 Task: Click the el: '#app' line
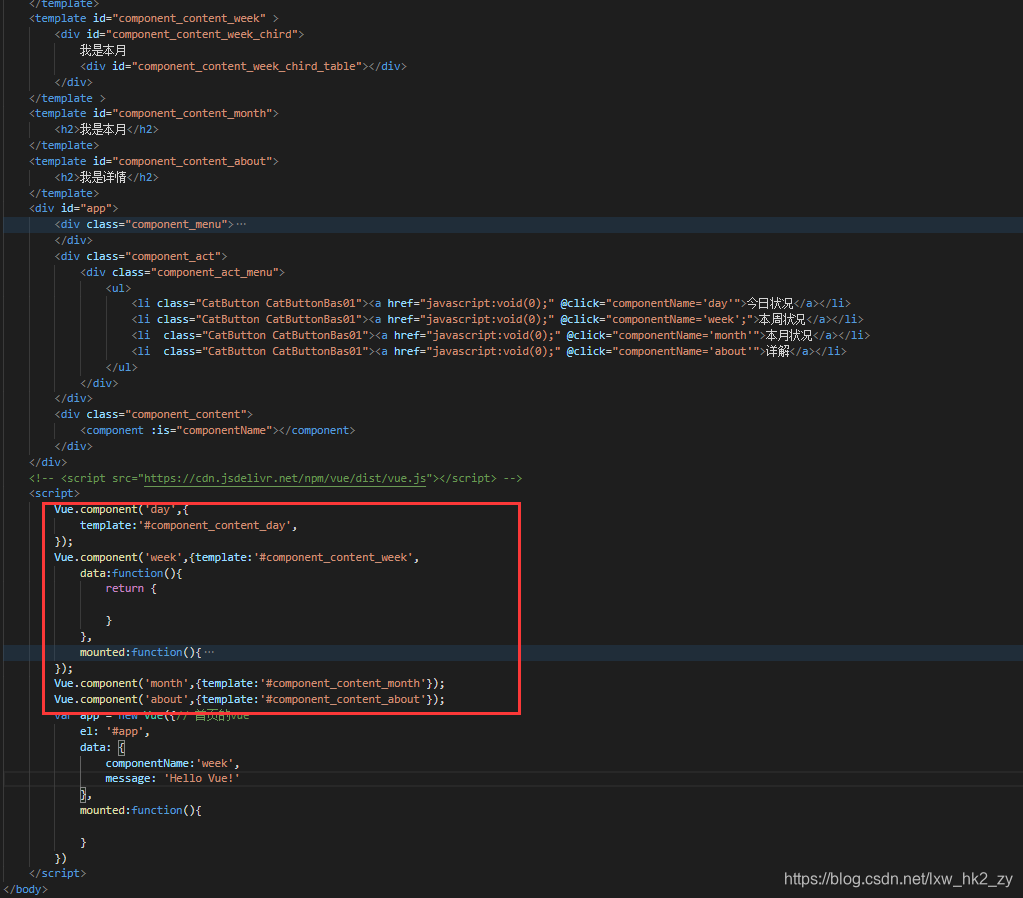click(115, 732)
